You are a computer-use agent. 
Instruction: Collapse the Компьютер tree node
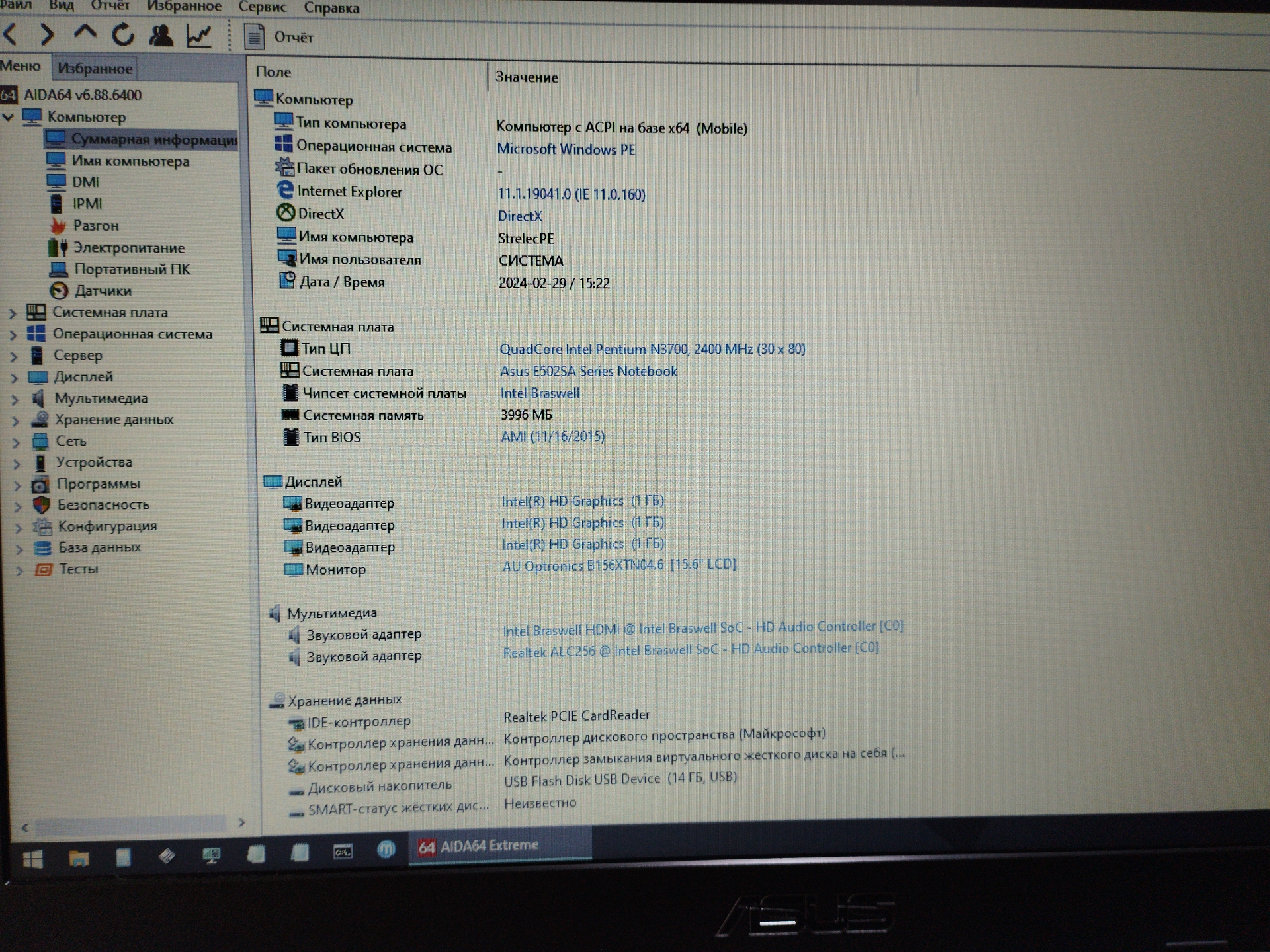(9, 118)
